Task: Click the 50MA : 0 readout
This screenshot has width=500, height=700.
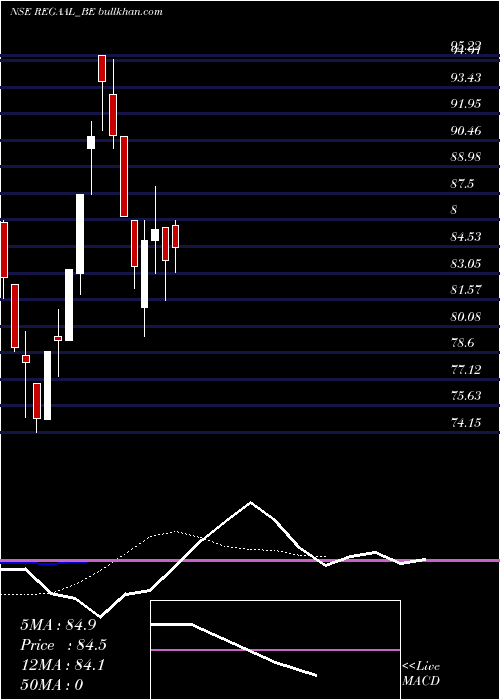Action: [52, 685]
